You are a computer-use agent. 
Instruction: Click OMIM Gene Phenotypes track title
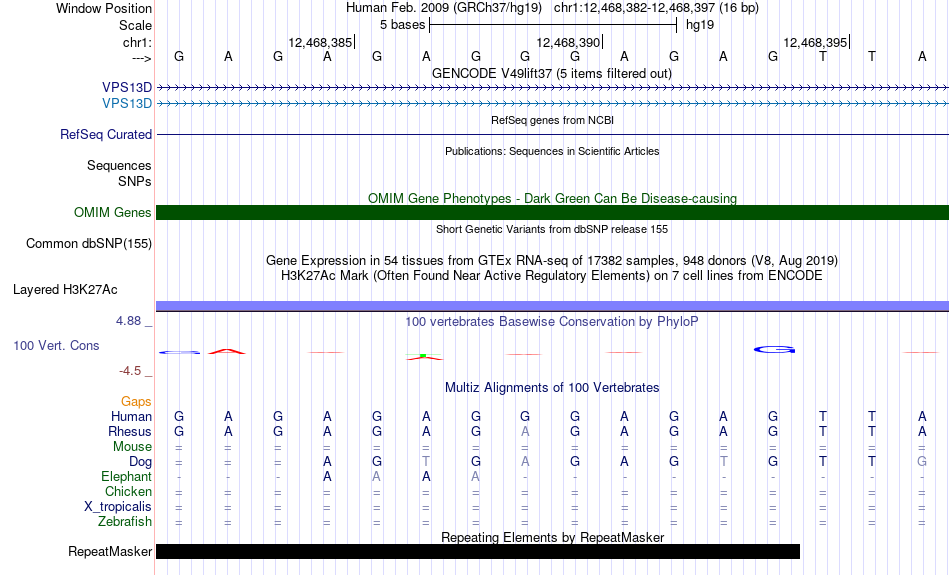pyautogui.click(x=552, y=198)
